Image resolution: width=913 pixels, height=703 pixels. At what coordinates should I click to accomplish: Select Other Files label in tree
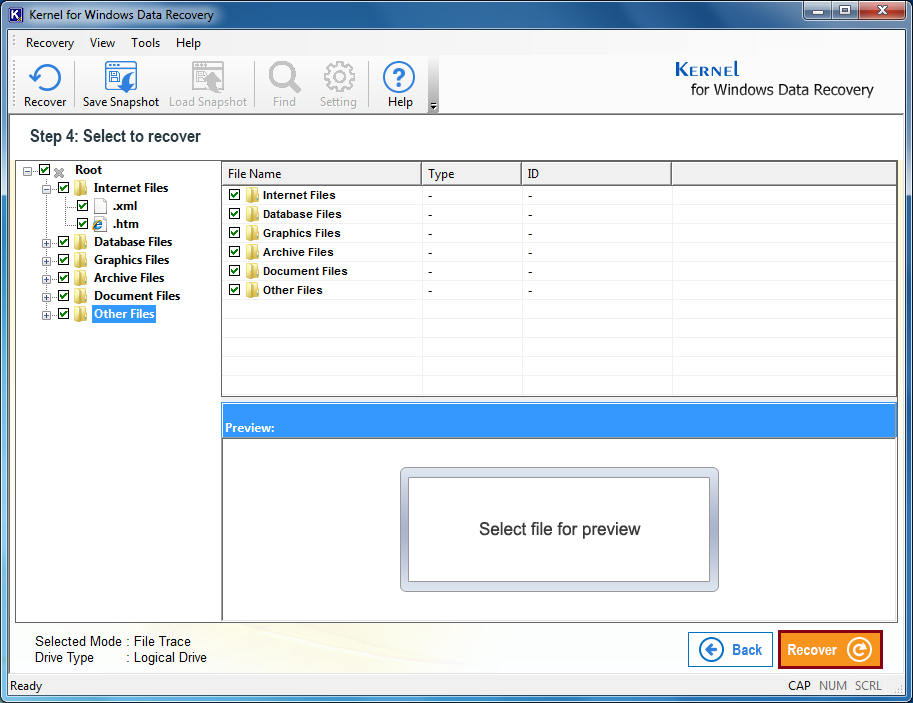(x=124, y=314)
